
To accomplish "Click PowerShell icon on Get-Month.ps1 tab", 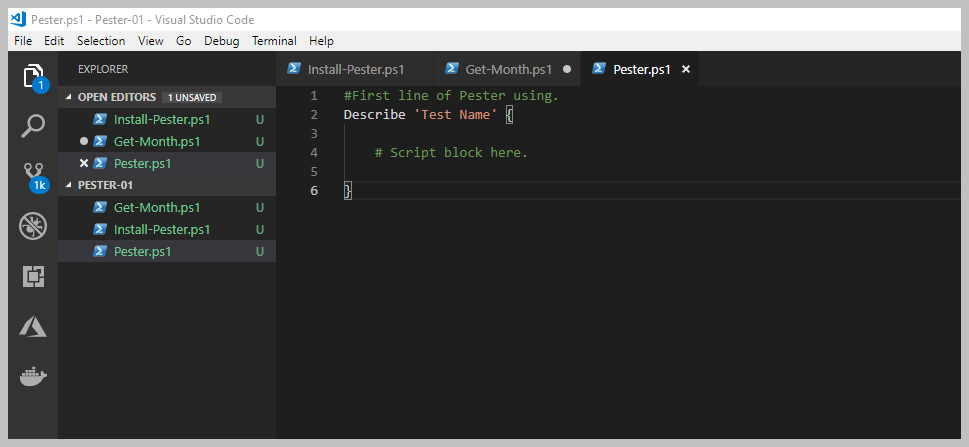I will coord(452,69).
